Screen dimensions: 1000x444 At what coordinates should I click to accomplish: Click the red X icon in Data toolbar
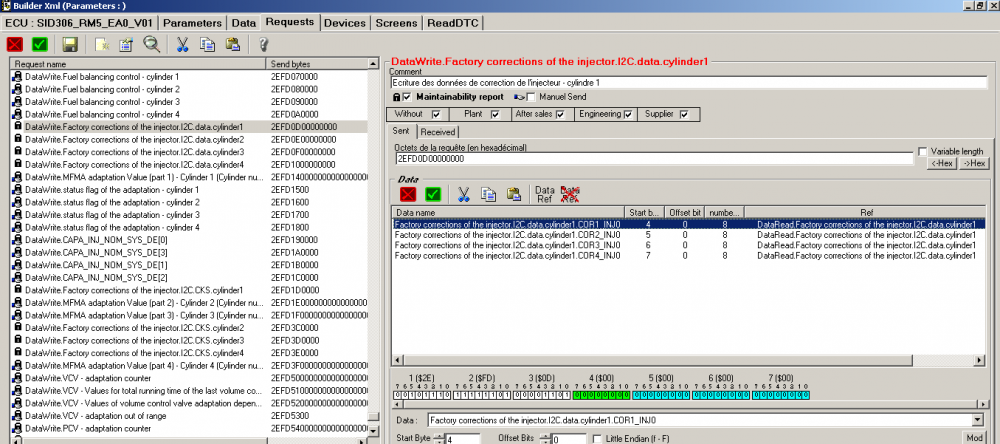pyautogui.click(x=408, y=194)
